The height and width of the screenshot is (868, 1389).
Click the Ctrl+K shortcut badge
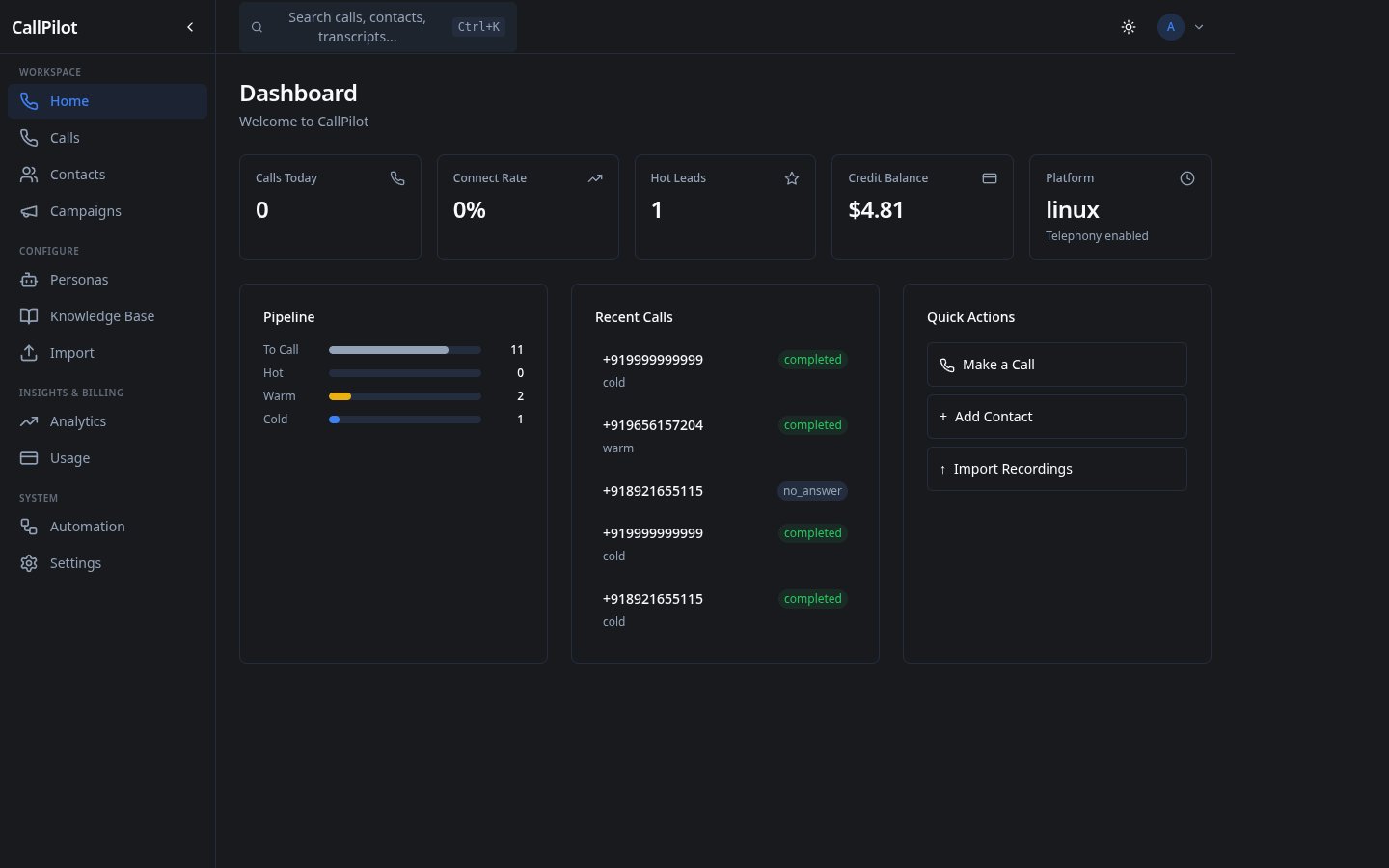[478, 27]
